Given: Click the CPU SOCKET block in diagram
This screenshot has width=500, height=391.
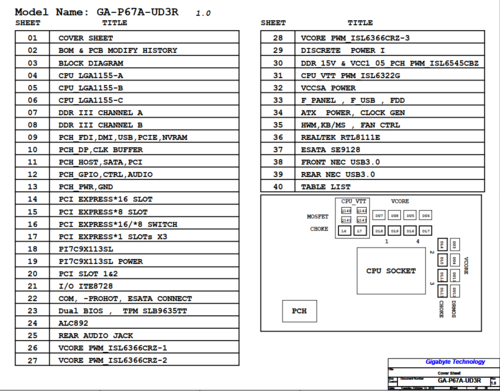Looking at the screenshot, I should (391, 271).
